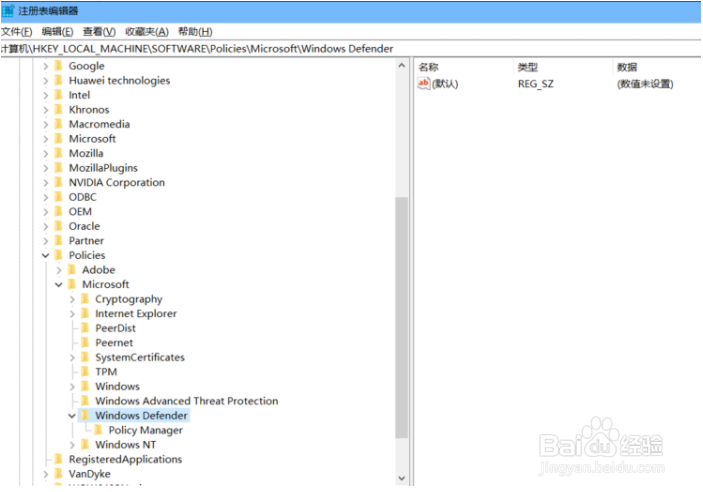
Task: Click the Policies folder icon
Action: [58, 255]
